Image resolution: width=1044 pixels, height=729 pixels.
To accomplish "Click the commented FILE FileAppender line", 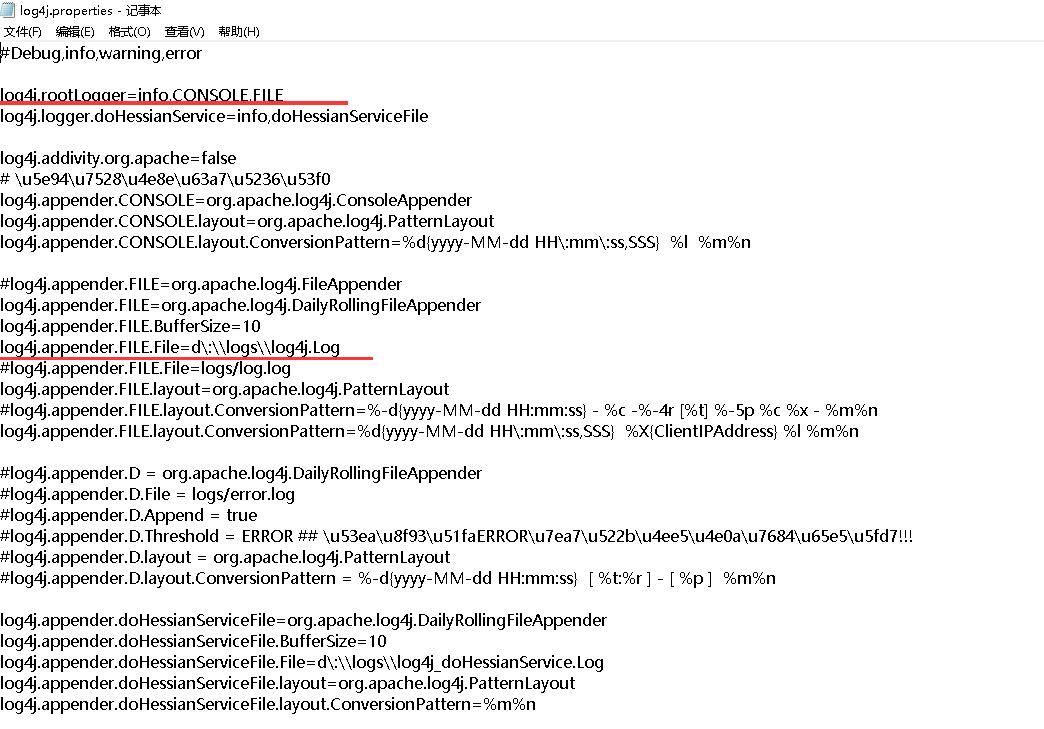I will point(201,284).
